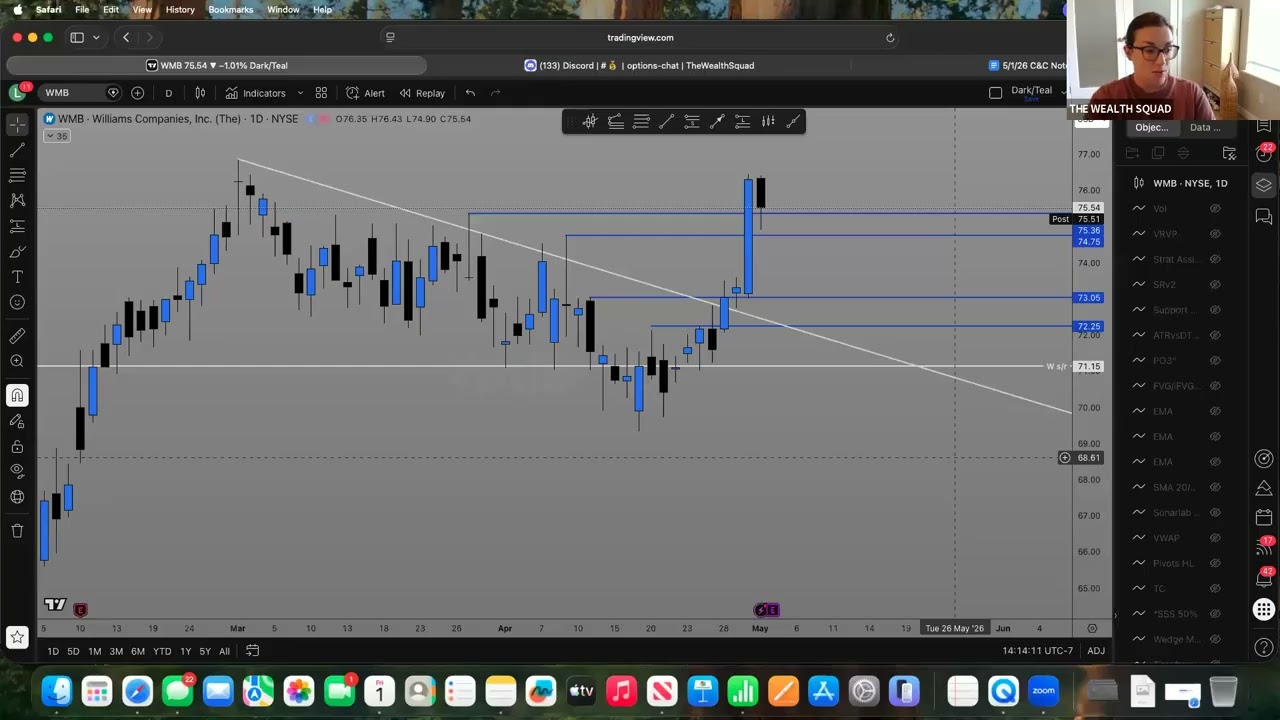Open the chats speech bubble panel

click(x=1264, y=216)
